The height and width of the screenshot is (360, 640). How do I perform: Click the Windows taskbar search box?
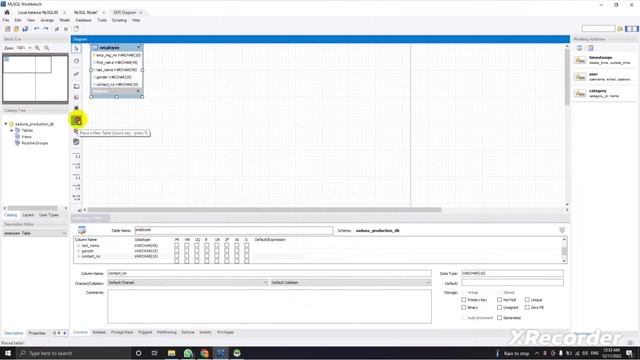(x=73, y=353)
